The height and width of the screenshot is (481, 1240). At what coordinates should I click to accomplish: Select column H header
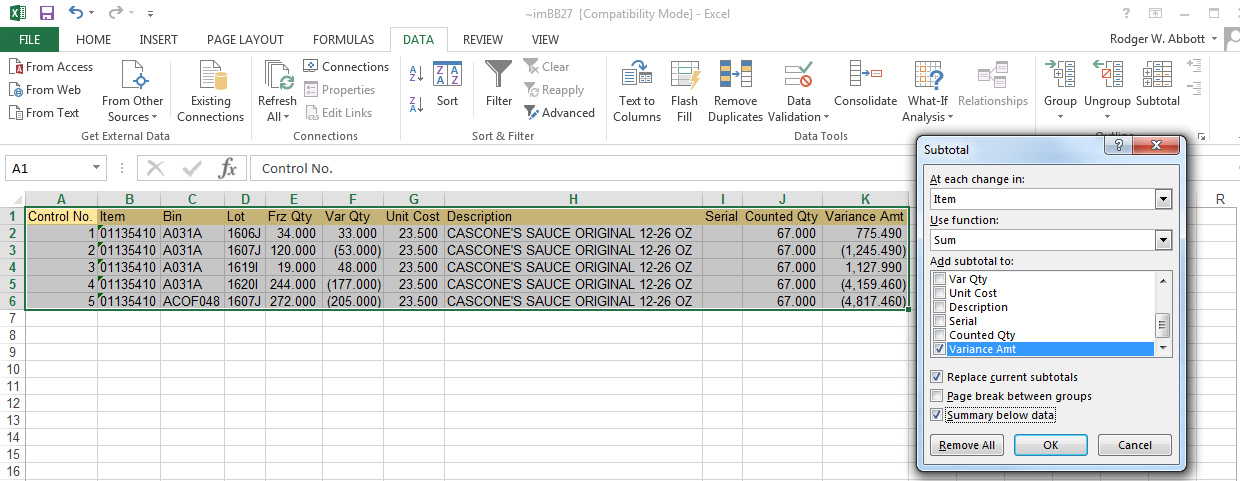pyautogui.click(x=573, y=199)
